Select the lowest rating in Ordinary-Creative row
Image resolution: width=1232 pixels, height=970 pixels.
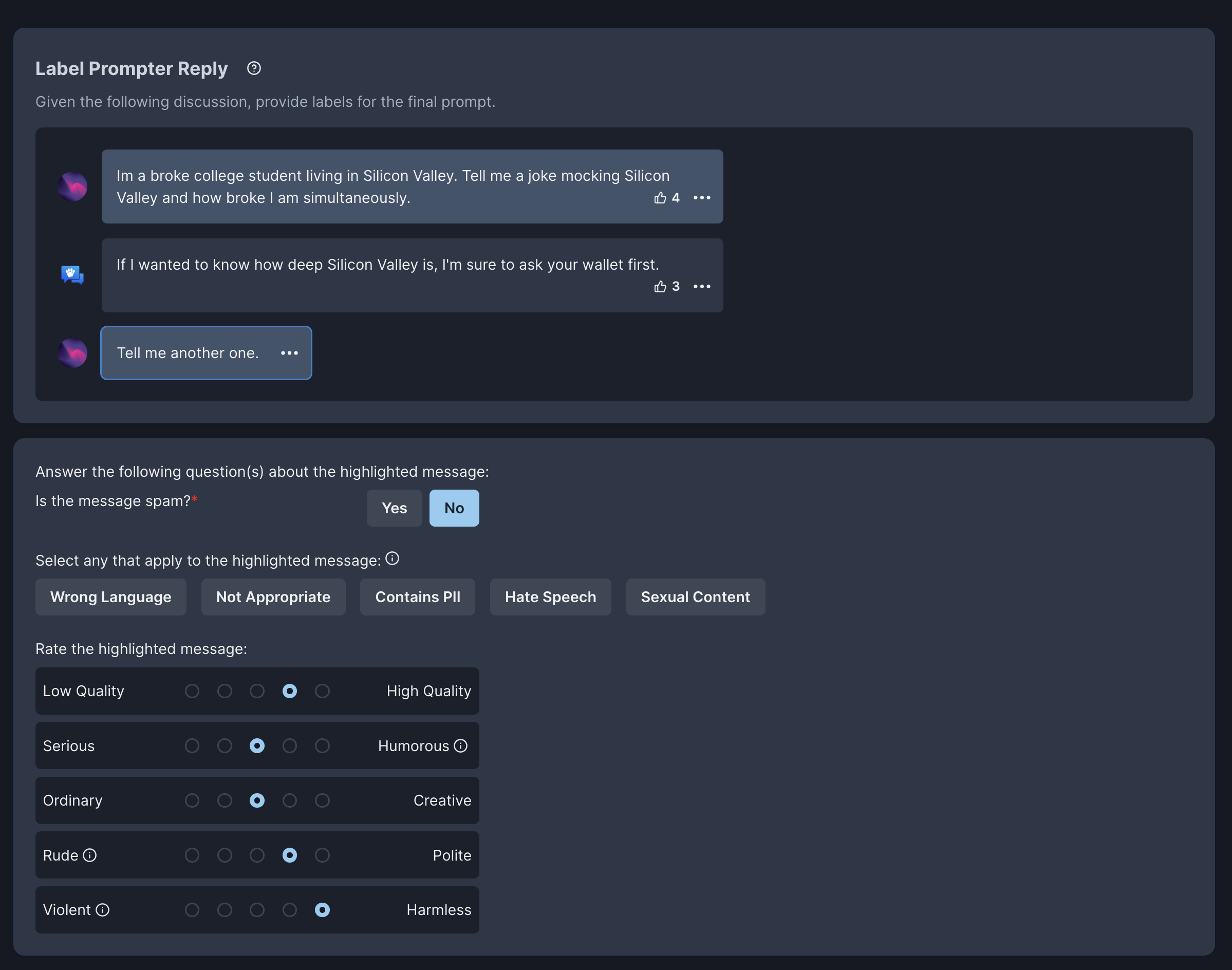pyautogui.click(x=192, y=800)
